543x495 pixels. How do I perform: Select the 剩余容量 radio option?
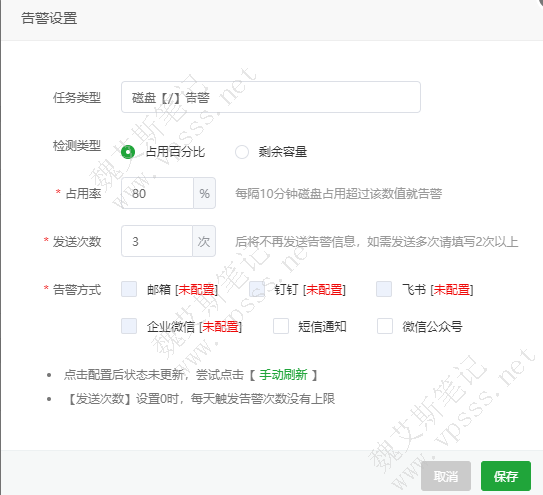click(242, 152)
